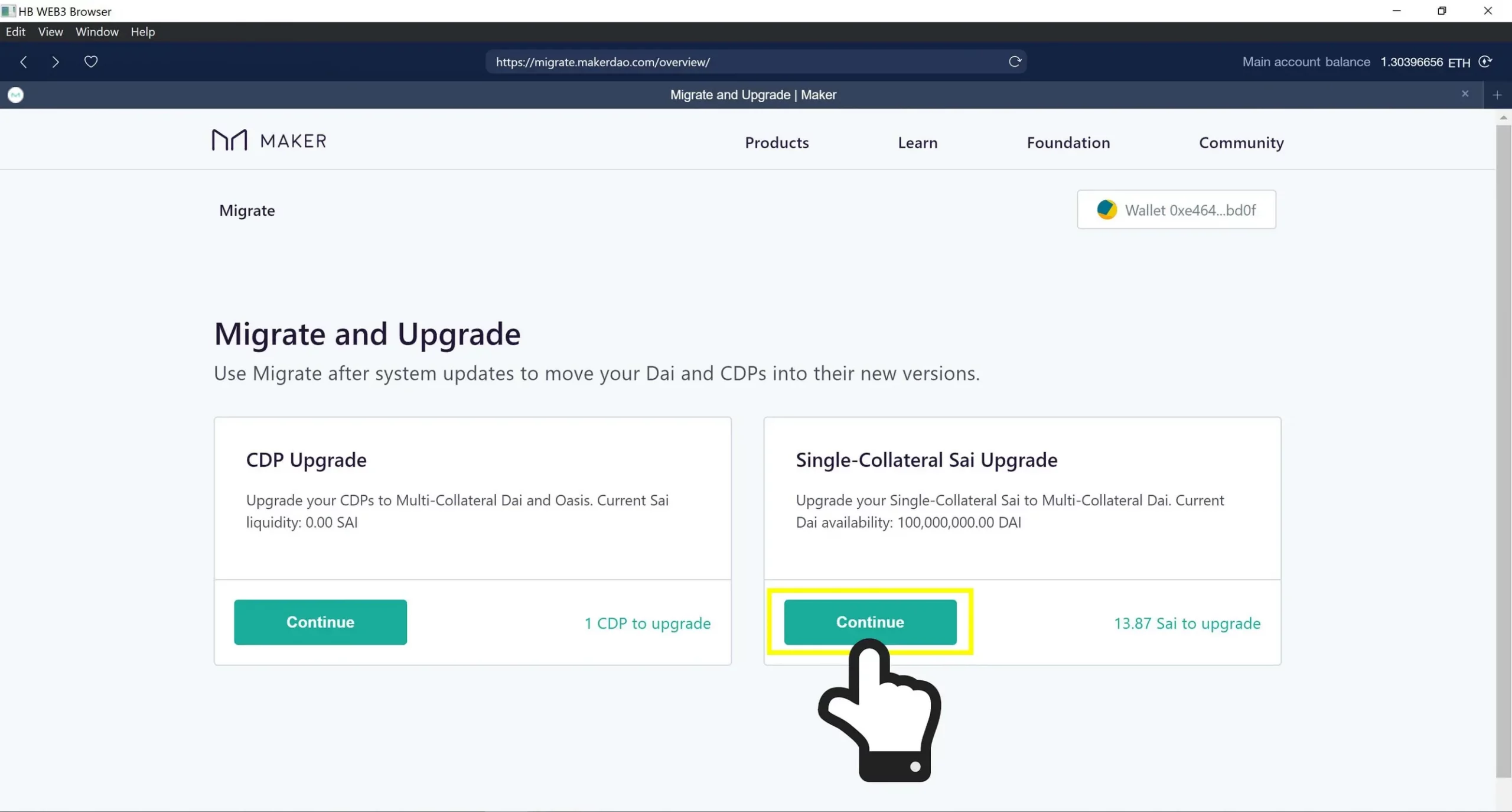
Task: Open the View menu
Action: point(50,32)
